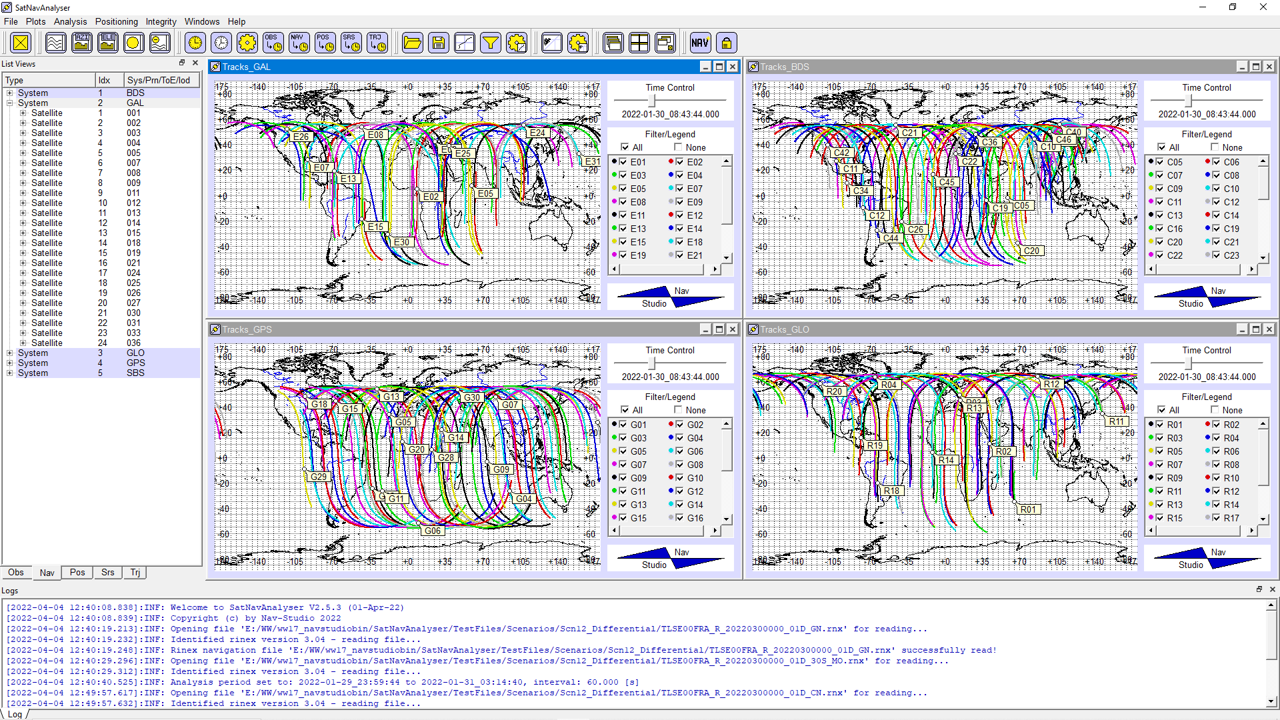Switch to the Obs tab in List Views
The height and width of the screenshot is (720, 1280).
coord(16,573)
